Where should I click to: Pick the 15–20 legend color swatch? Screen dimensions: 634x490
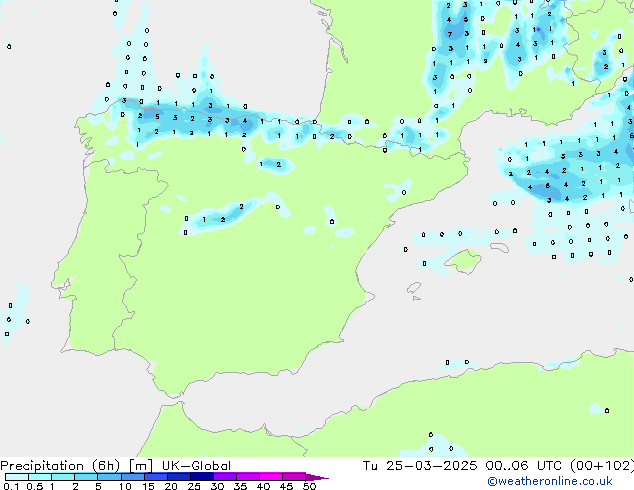click(155, 477)
